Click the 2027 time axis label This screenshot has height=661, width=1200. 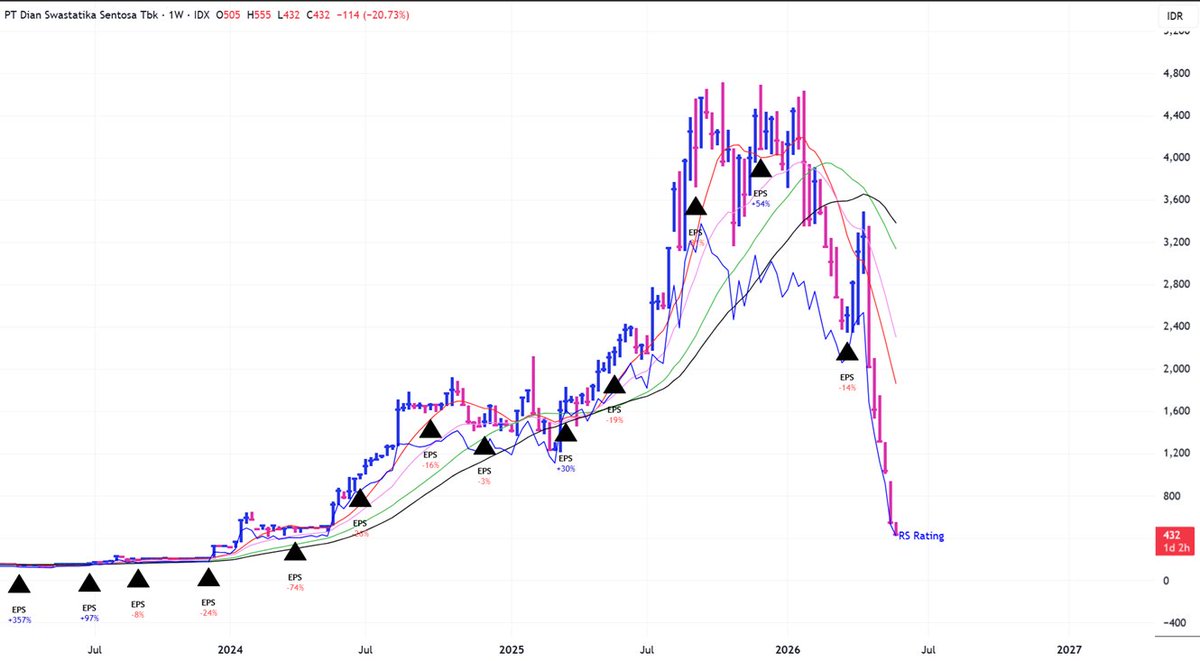pyautogui.click(x=1068, y=651)
